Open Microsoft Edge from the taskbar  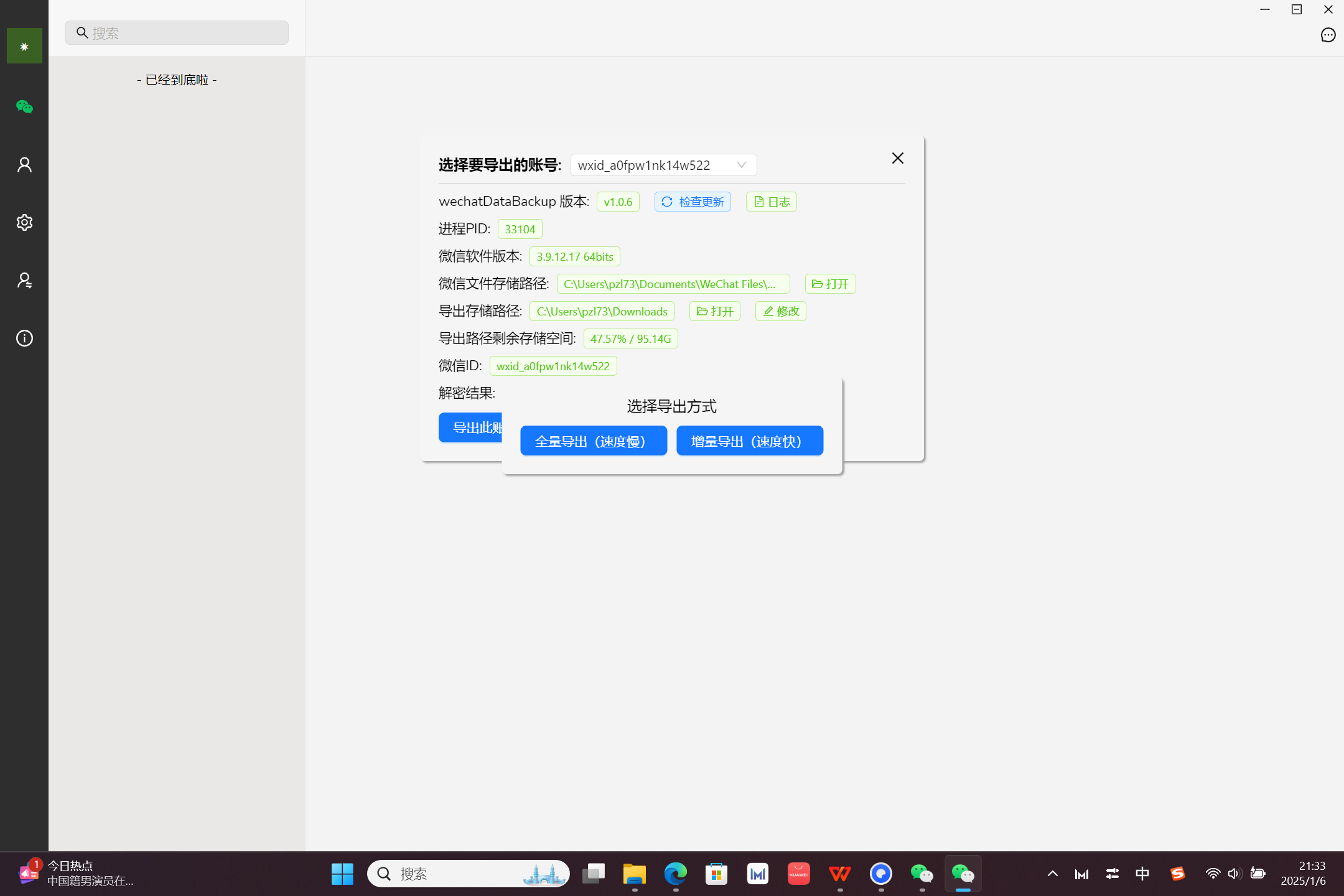point(675,874)
